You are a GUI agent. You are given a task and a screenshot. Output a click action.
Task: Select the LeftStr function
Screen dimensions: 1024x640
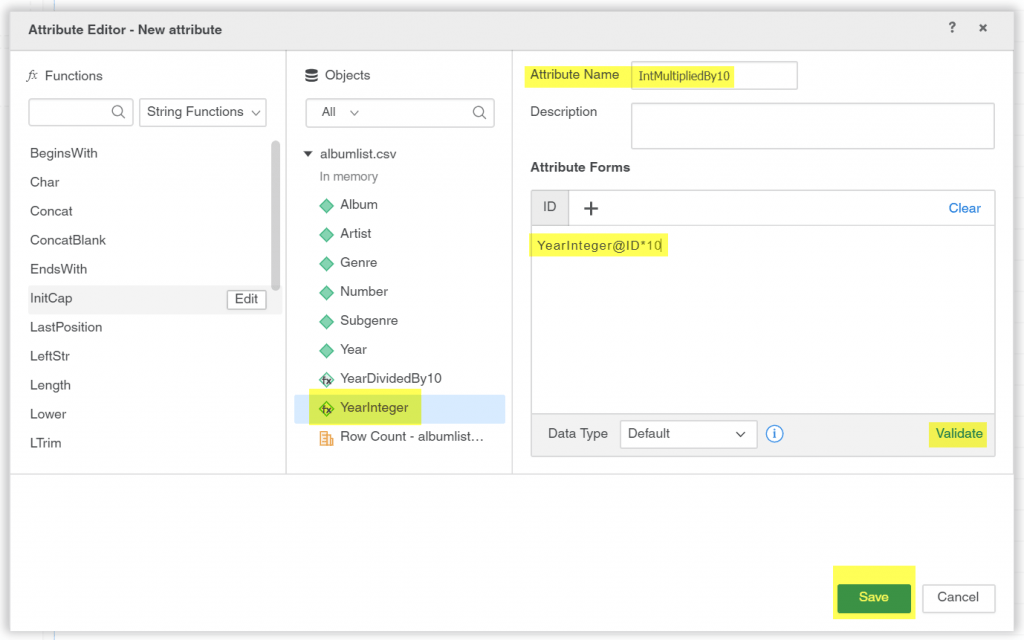50,357
